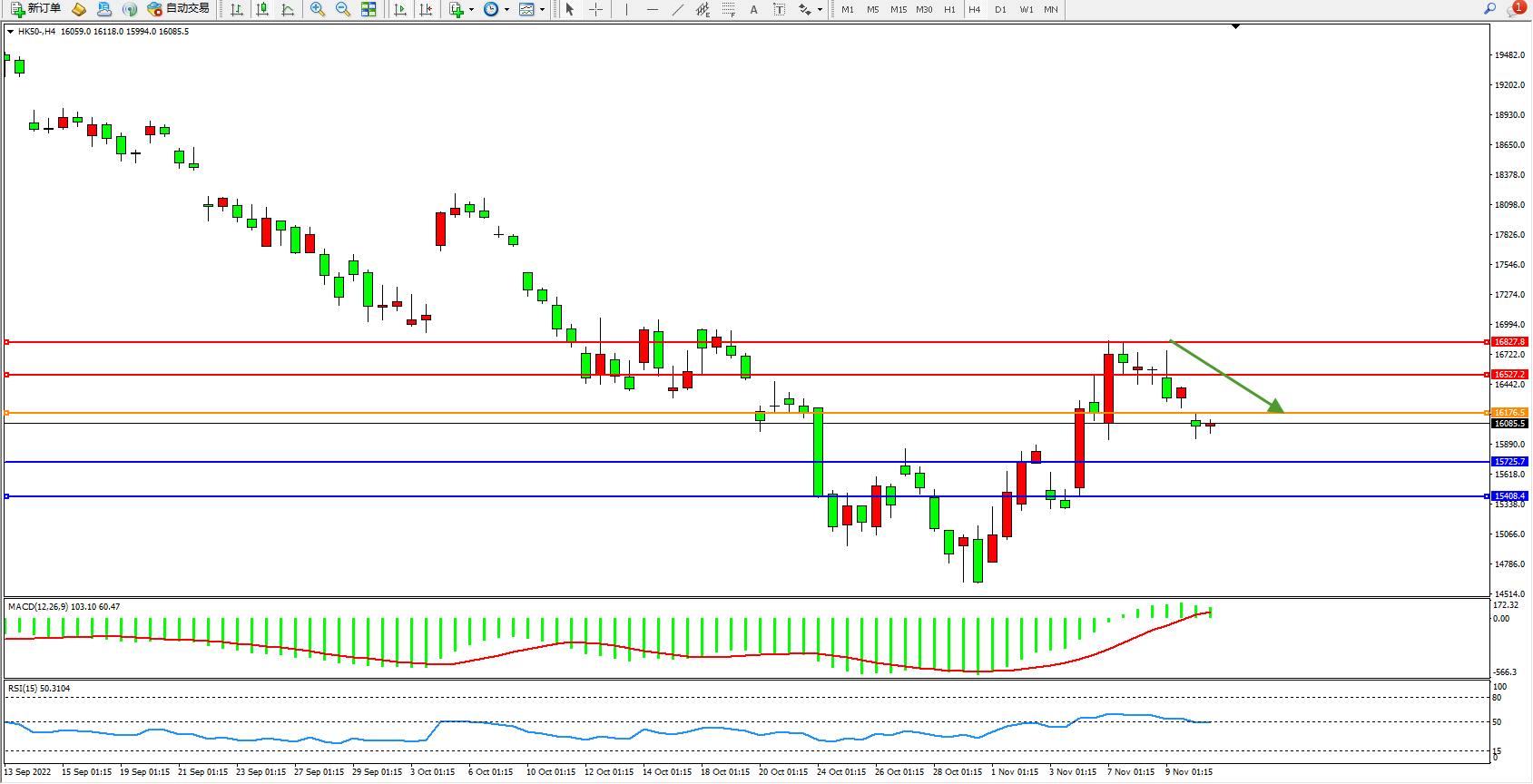Expand the chart templates dropdown
This screenshot has height=784, width=1533.
tap(543, 10)
